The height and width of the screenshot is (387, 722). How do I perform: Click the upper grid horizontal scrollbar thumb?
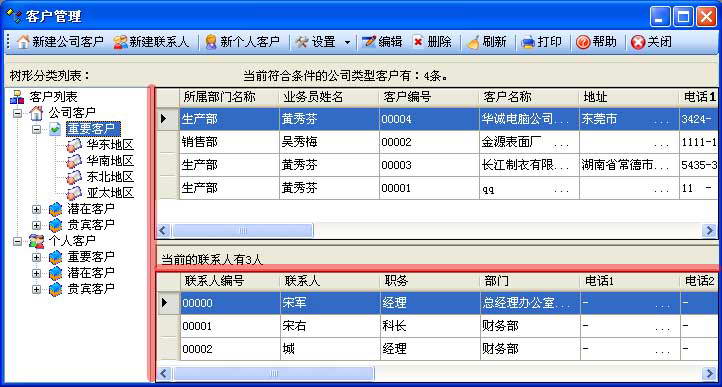pos(242,230)
